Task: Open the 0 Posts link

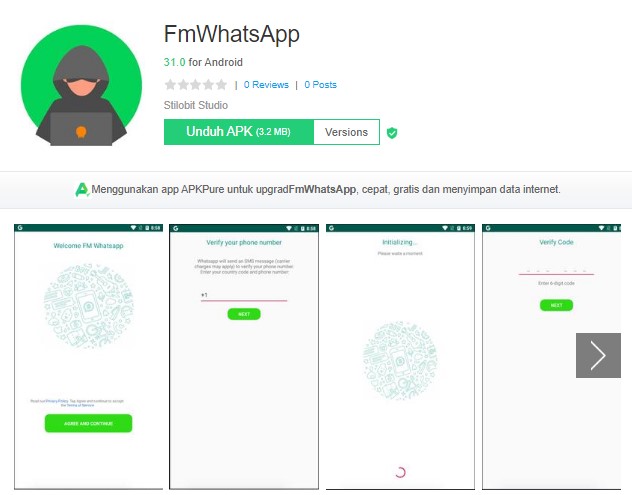Action: pos(320,85)
